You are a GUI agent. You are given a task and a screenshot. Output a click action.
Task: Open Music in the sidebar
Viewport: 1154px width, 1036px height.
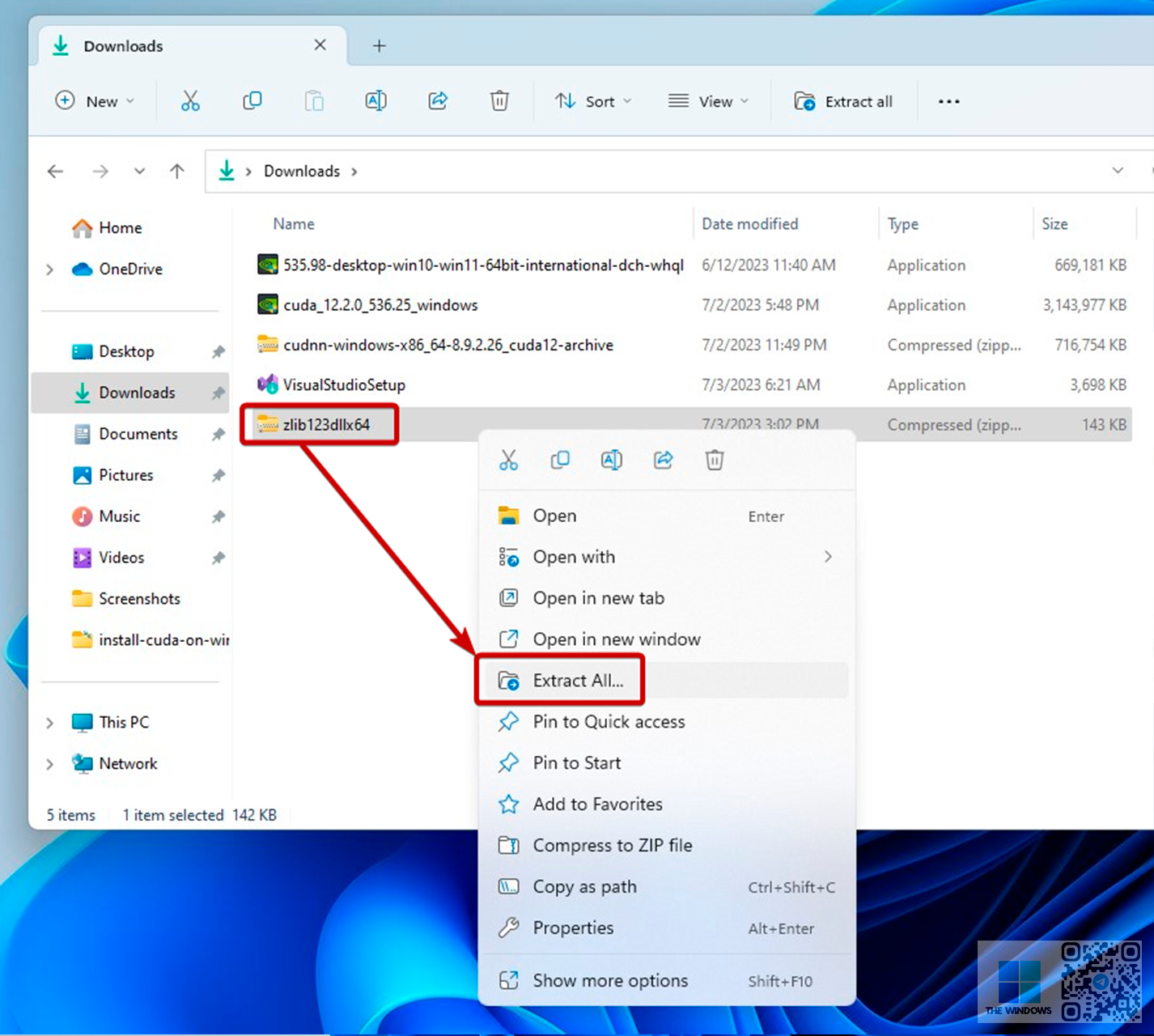[106, 517]
